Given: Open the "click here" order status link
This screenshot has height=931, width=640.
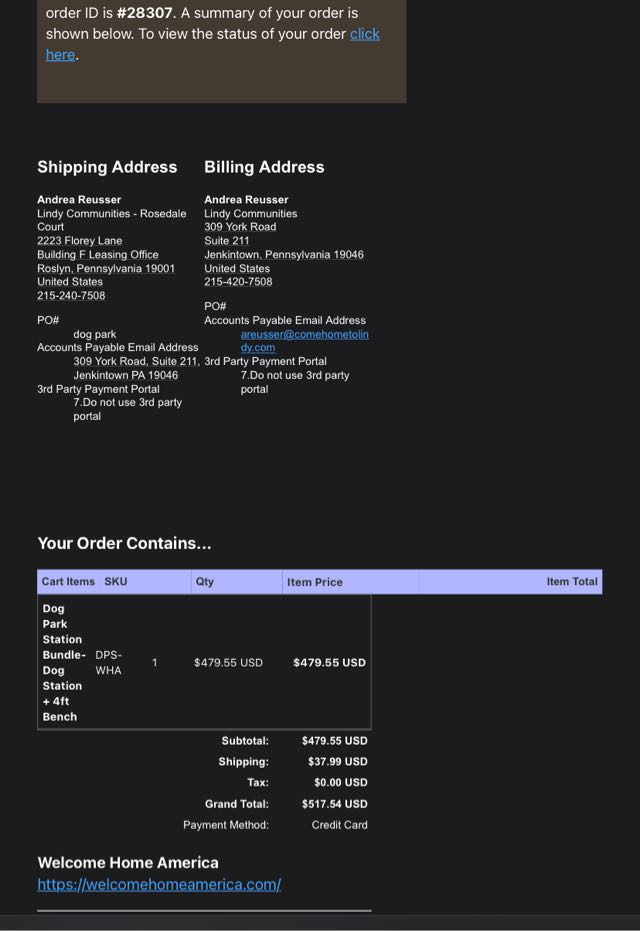Looking at the screenshot, I should [x=364, y=34].
